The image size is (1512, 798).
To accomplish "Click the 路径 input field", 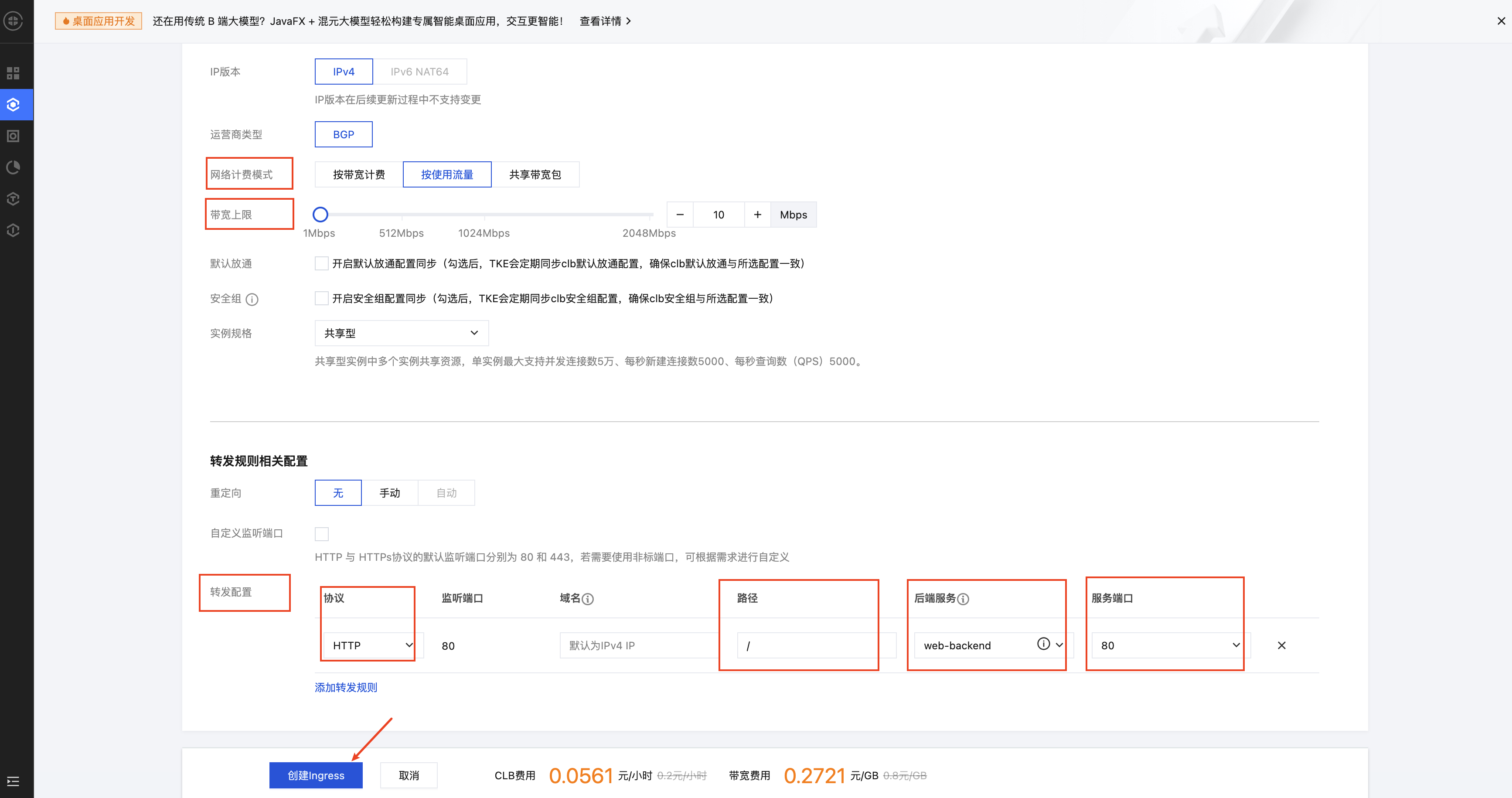I will click(x=817, y=645).
